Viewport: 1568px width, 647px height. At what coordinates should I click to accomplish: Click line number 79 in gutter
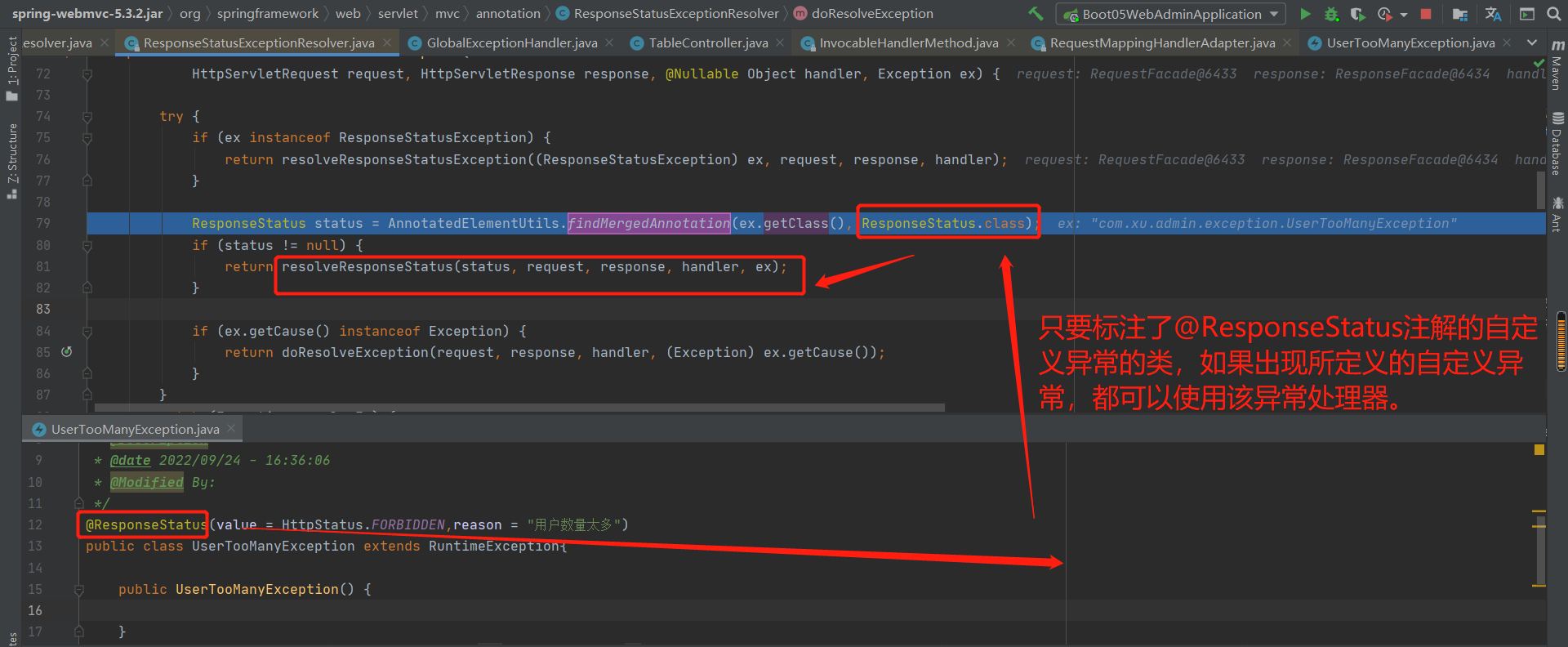click(x=42, y=223)
